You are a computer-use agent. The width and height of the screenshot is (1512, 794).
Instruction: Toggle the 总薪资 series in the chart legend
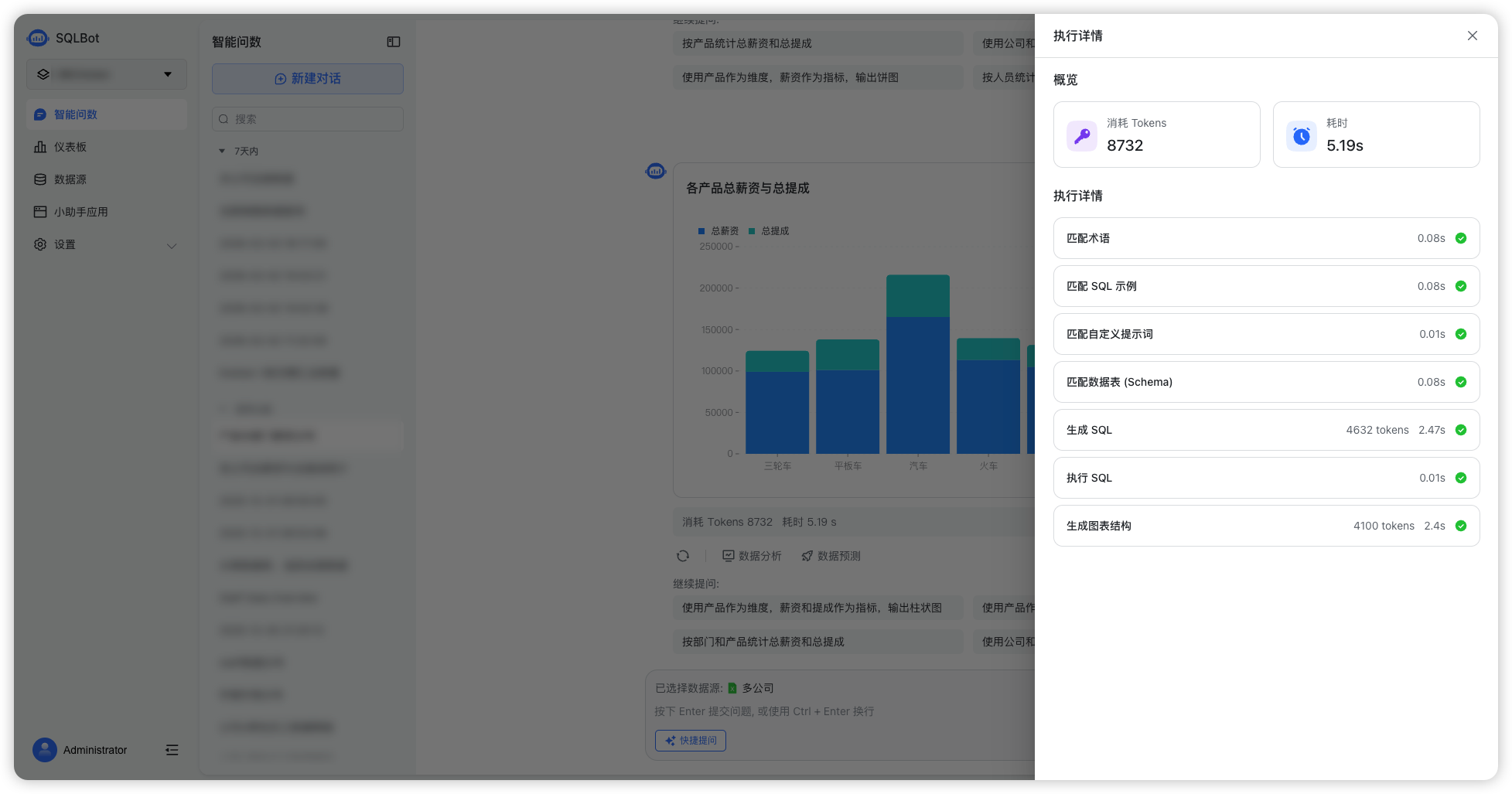719,230
